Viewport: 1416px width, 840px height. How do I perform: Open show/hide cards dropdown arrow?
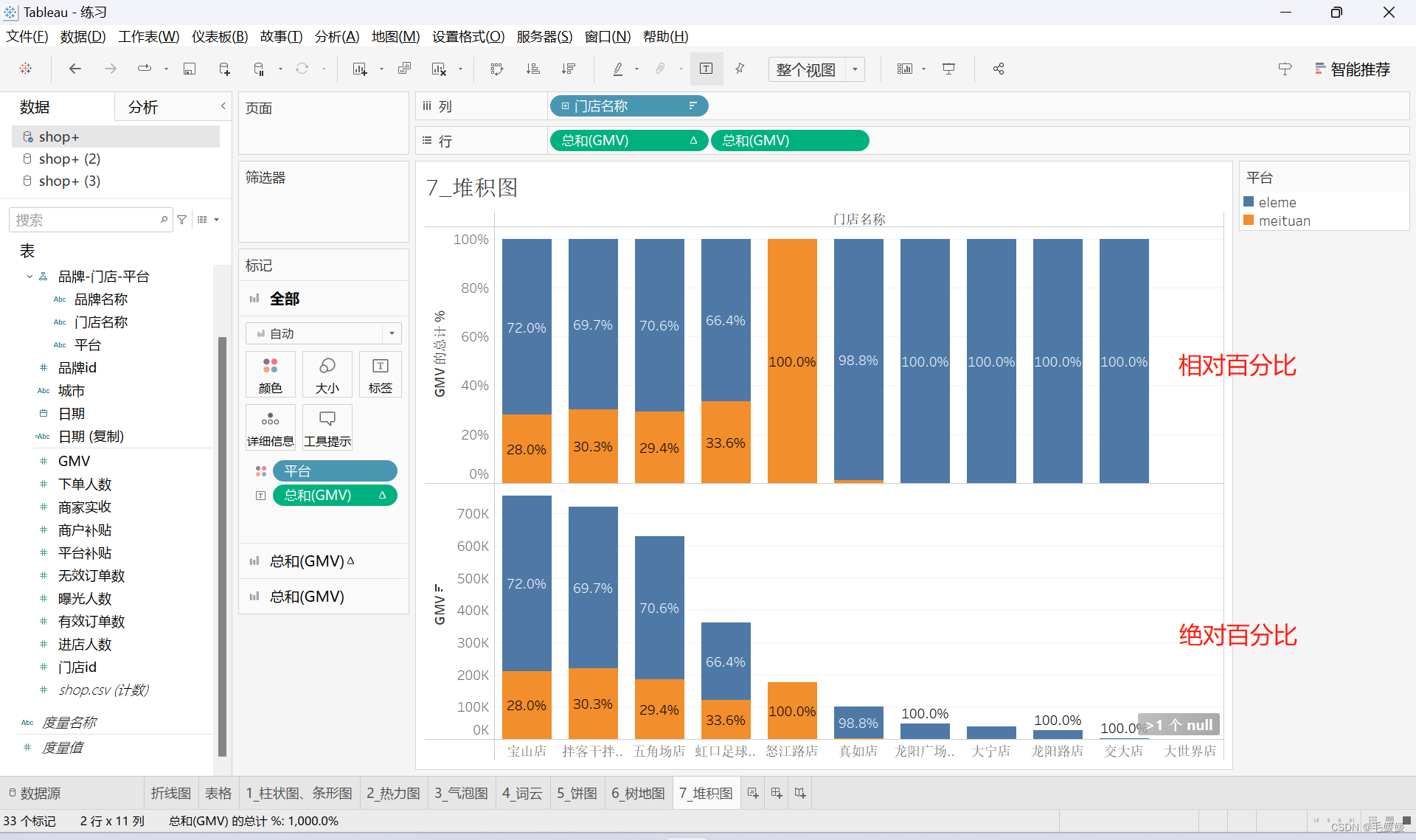tap(923, 69)
